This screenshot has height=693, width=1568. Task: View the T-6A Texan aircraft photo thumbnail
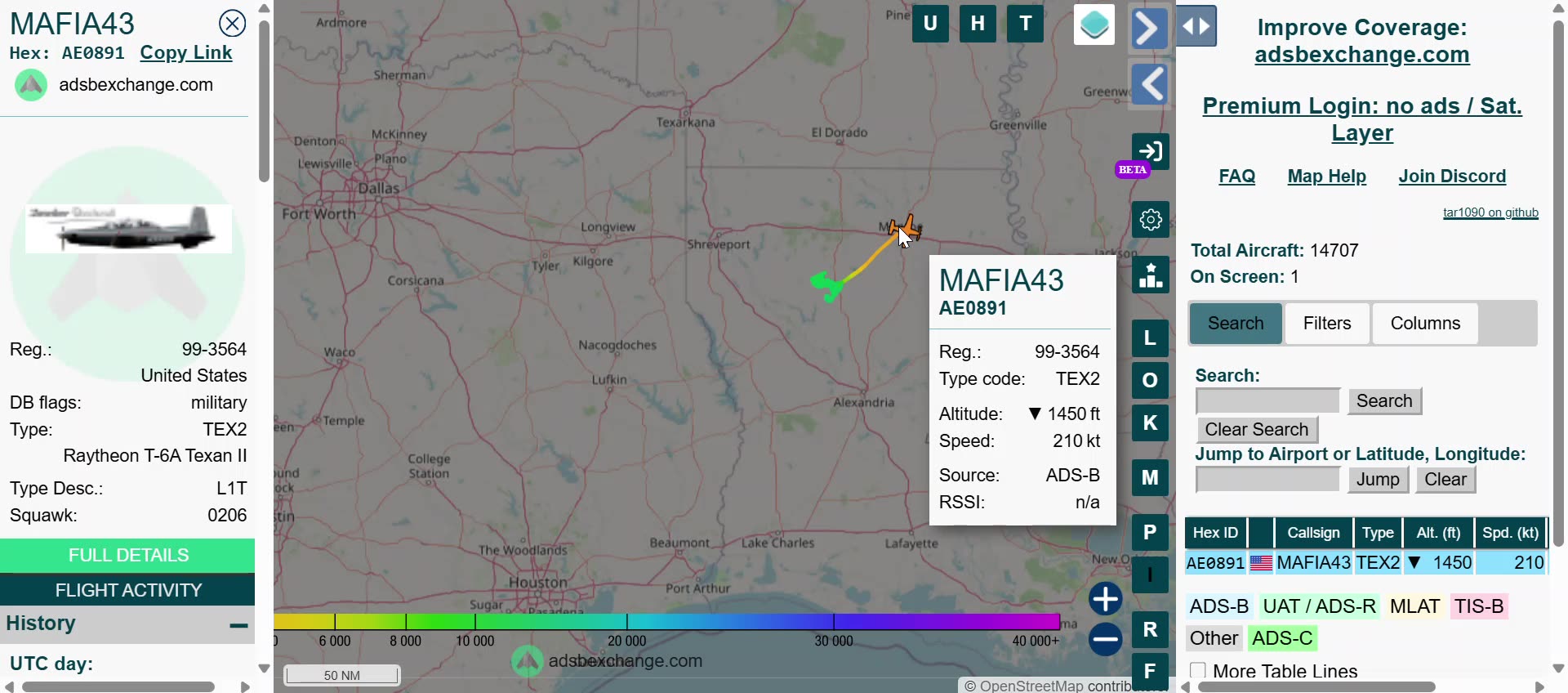click(128, 229)
